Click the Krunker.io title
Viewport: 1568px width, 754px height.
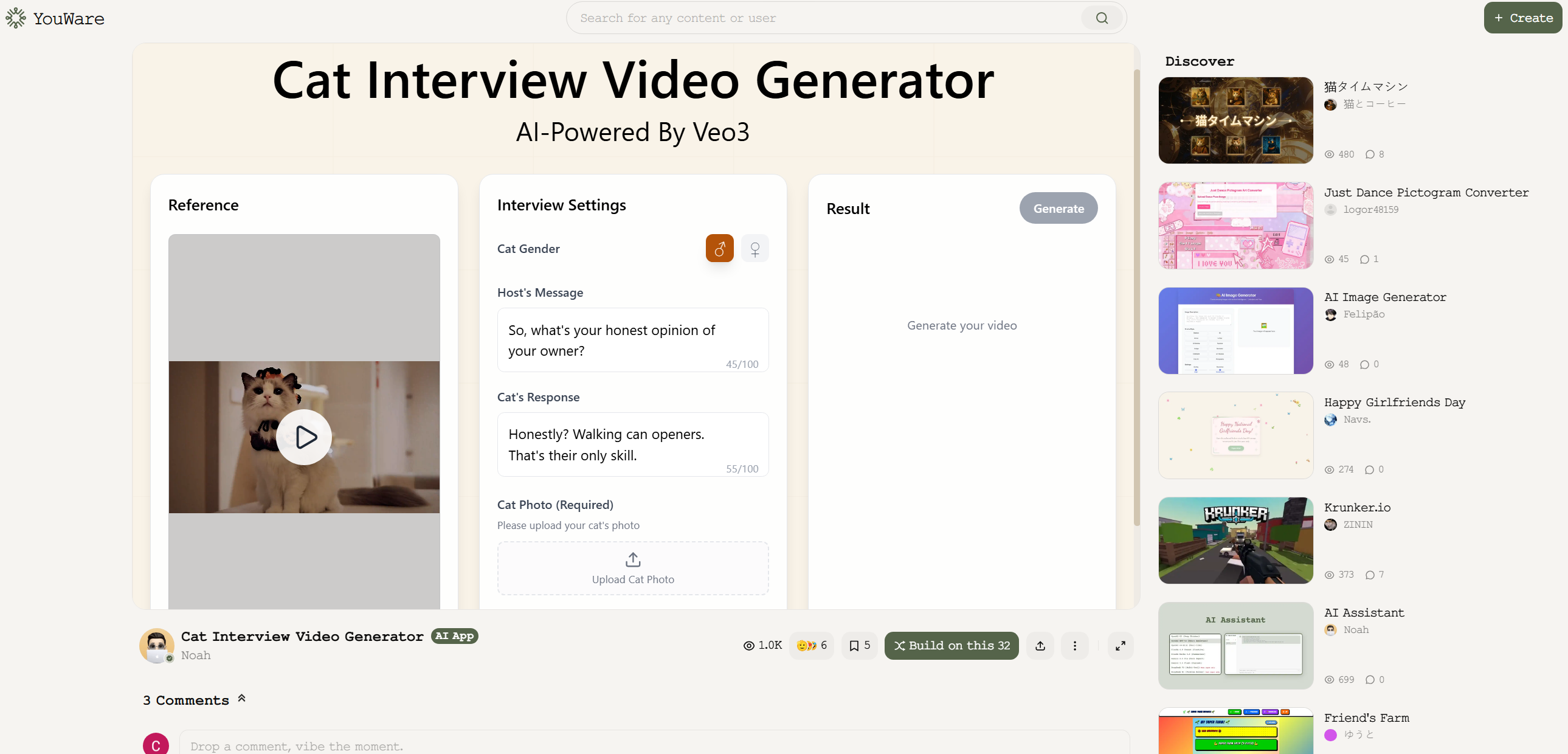tap(1358, 507)
